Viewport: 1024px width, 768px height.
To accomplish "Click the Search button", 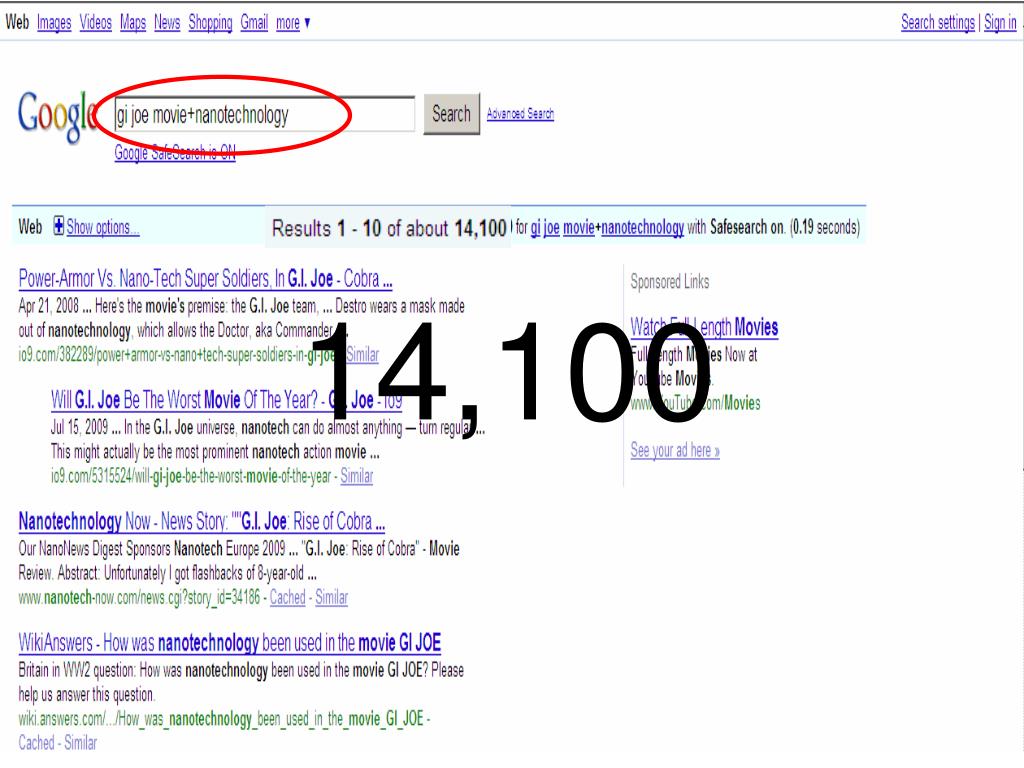I will (x=451, y=114).
